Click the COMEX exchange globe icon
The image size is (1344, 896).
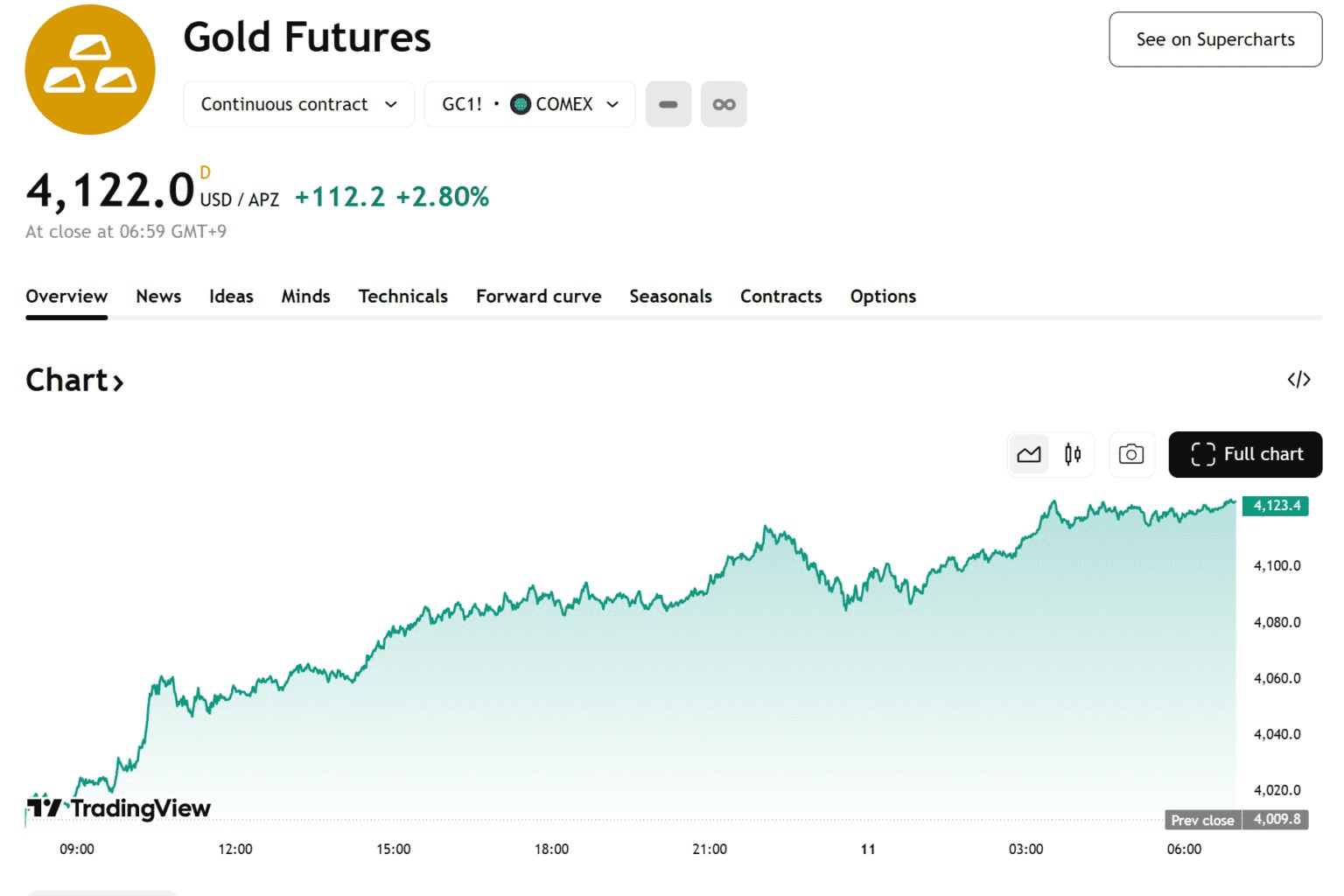(521, 104)
